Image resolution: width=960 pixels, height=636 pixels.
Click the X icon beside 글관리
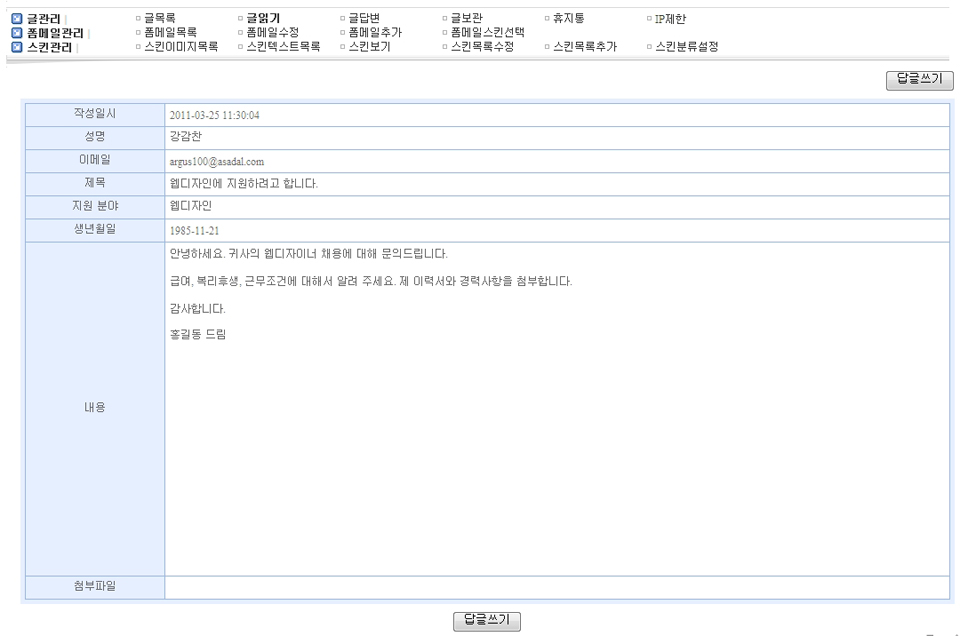tap(16, 19)
